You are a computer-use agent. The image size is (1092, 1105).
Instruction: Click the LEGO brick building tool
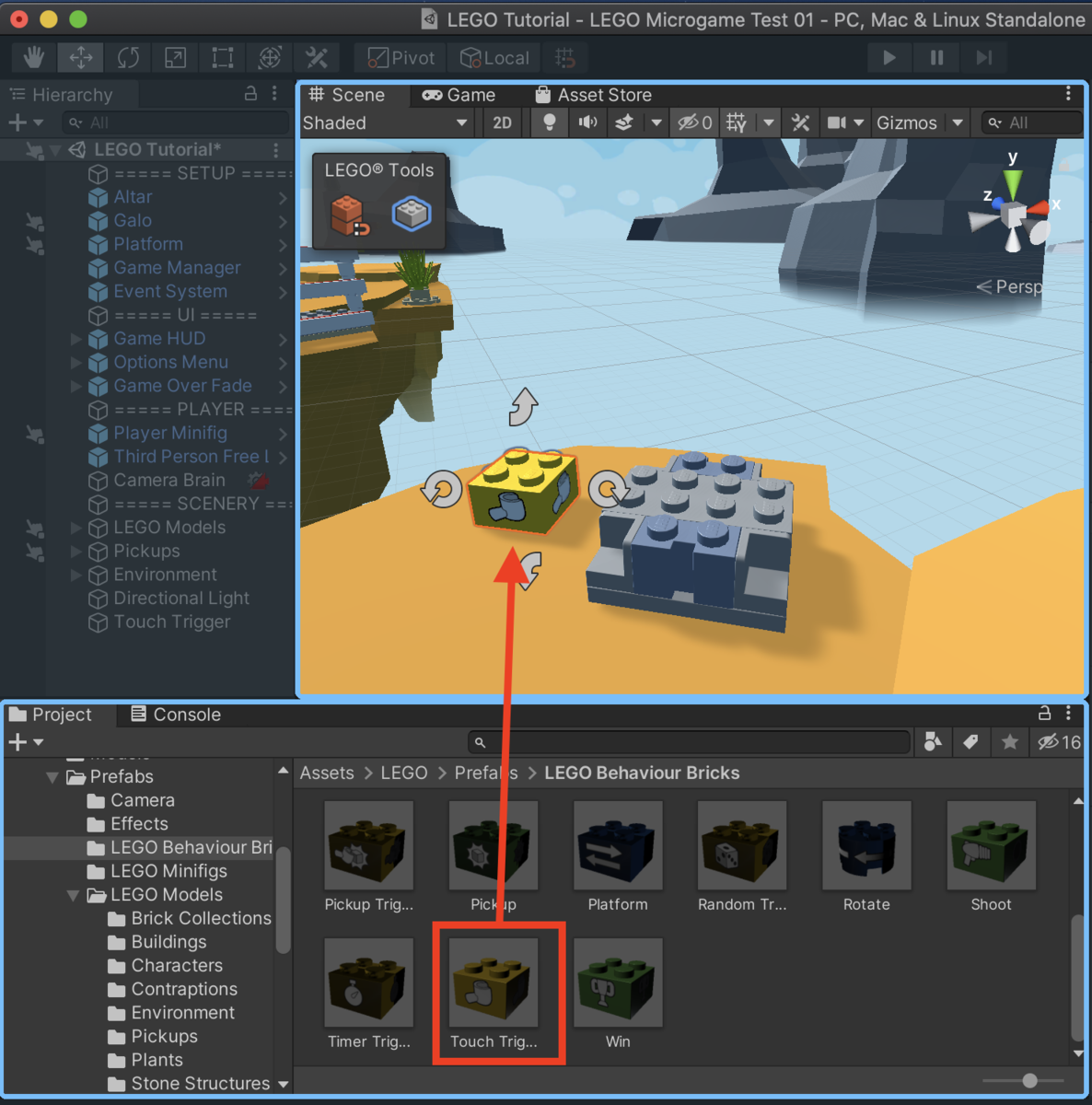[x=348, y=215]
